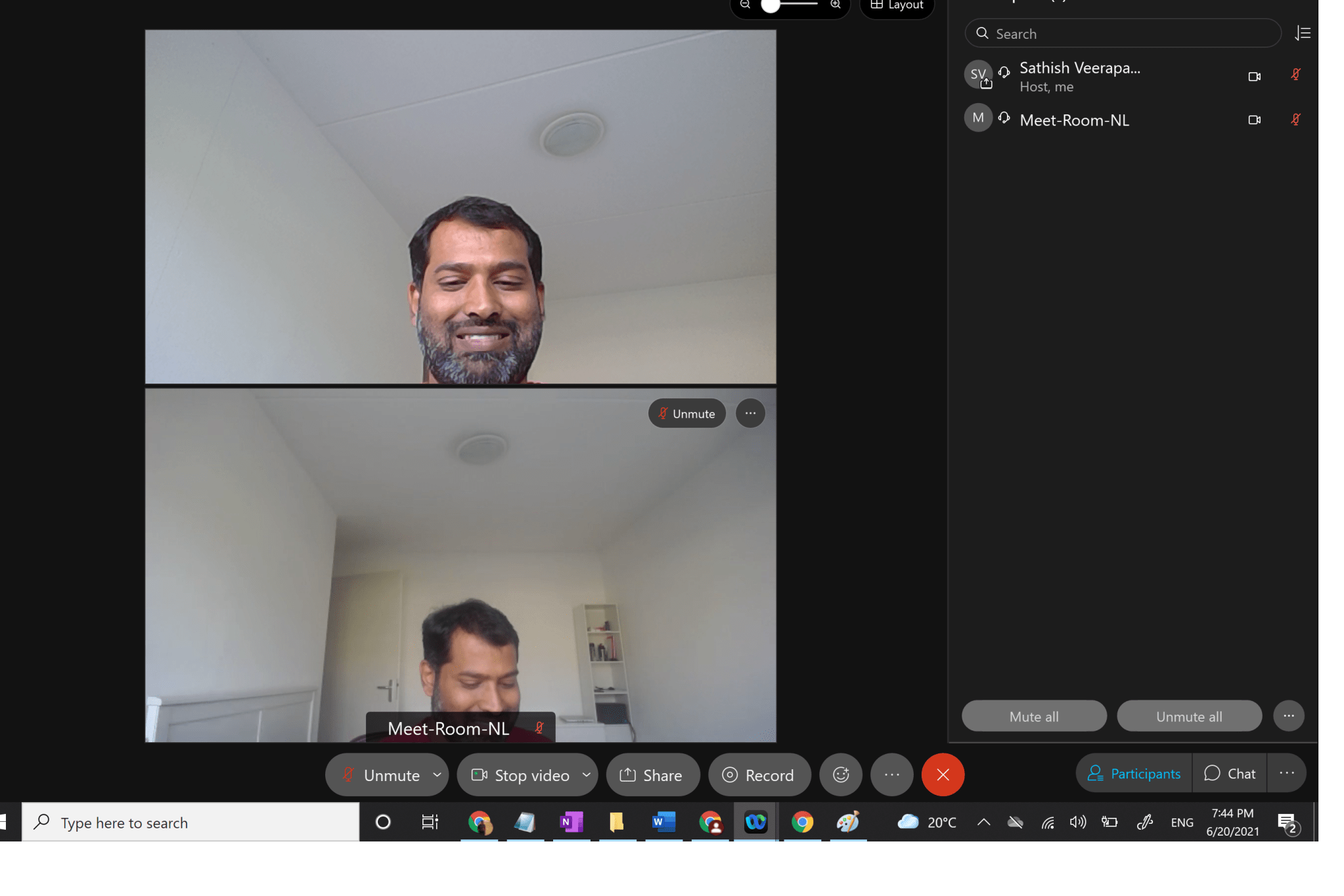Zoom in using the magnifier plus icon

tap(836, 4)
